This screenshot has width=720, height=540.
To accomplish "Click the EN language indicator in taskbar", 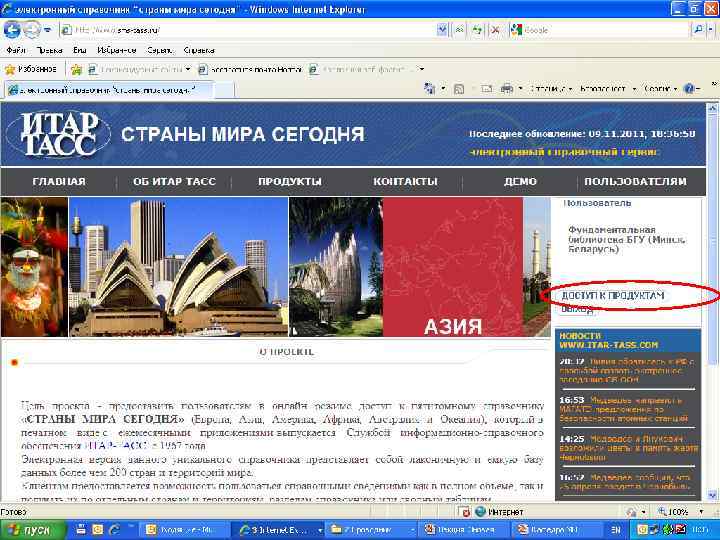I will pos(616,530).
